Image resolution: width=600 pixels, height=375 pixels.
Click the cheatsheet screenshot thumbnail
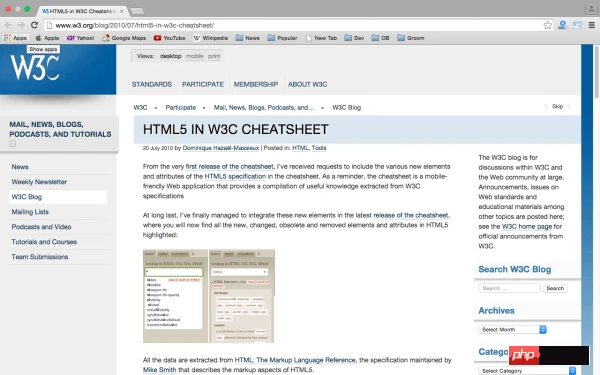point(209,296)
